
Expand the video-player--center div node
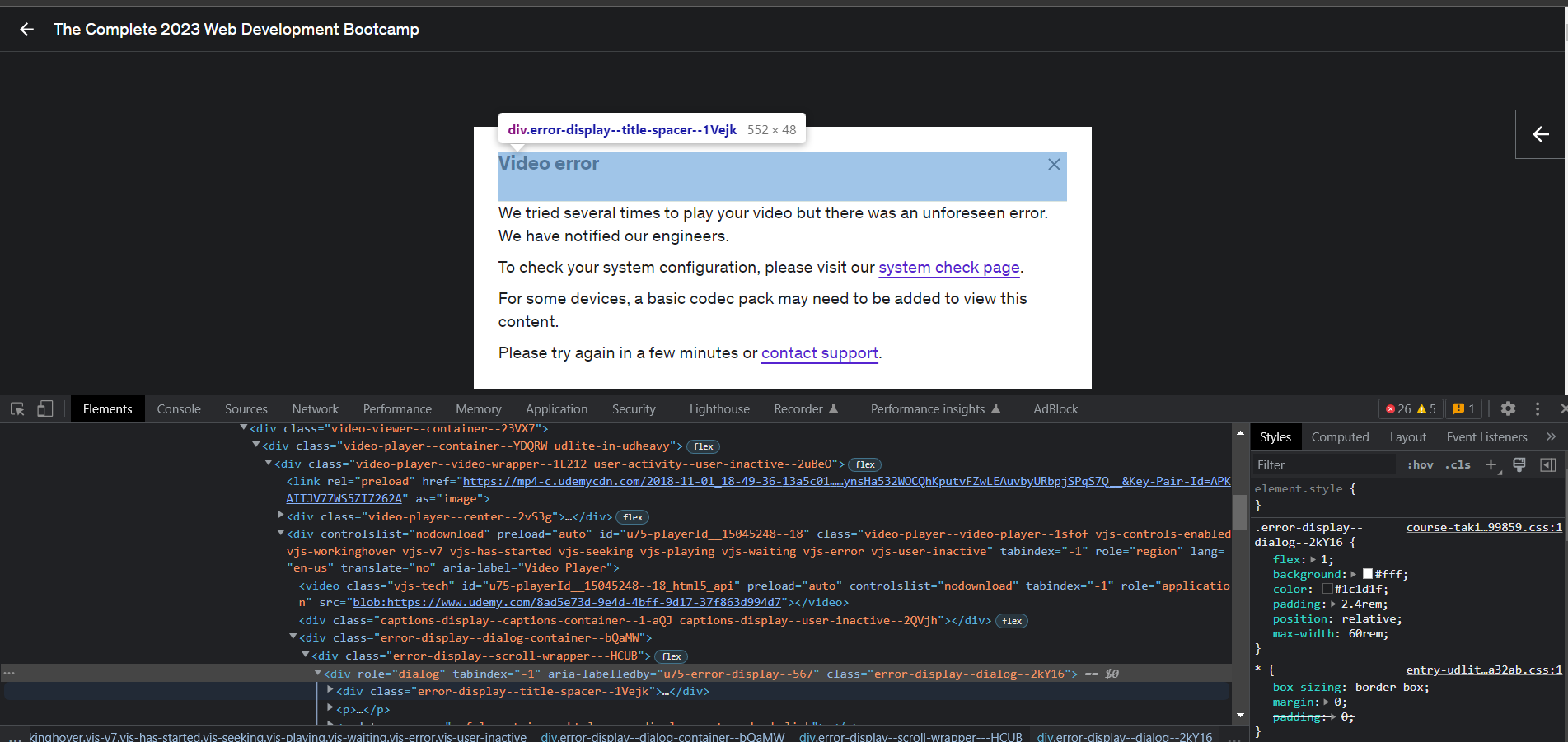(281, 516)
